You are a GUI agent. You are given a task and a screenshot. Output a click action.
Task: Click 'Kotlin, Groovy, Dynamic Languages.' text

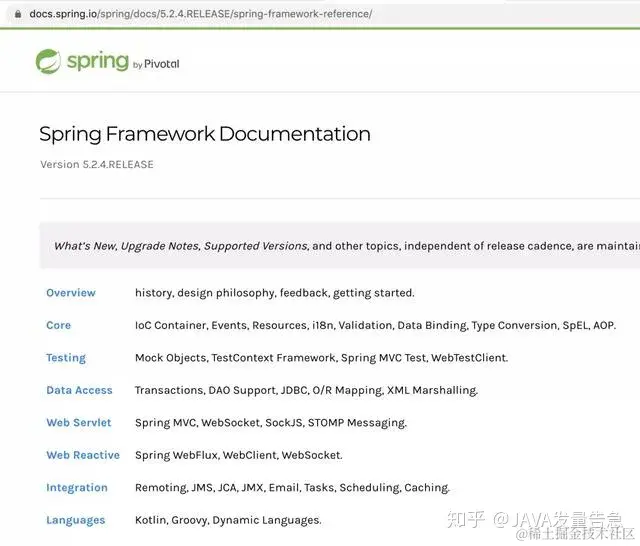[x=228, y=520]
